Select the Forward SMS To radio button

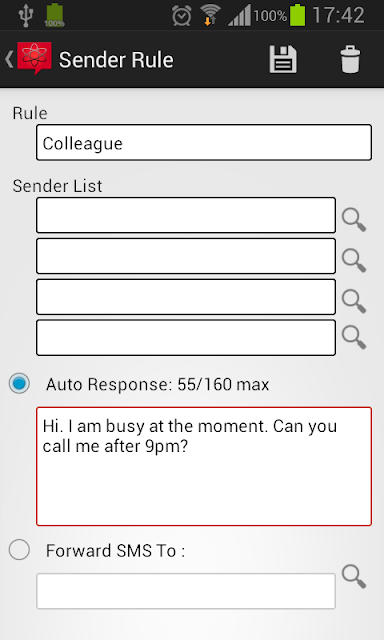(19, 549)
